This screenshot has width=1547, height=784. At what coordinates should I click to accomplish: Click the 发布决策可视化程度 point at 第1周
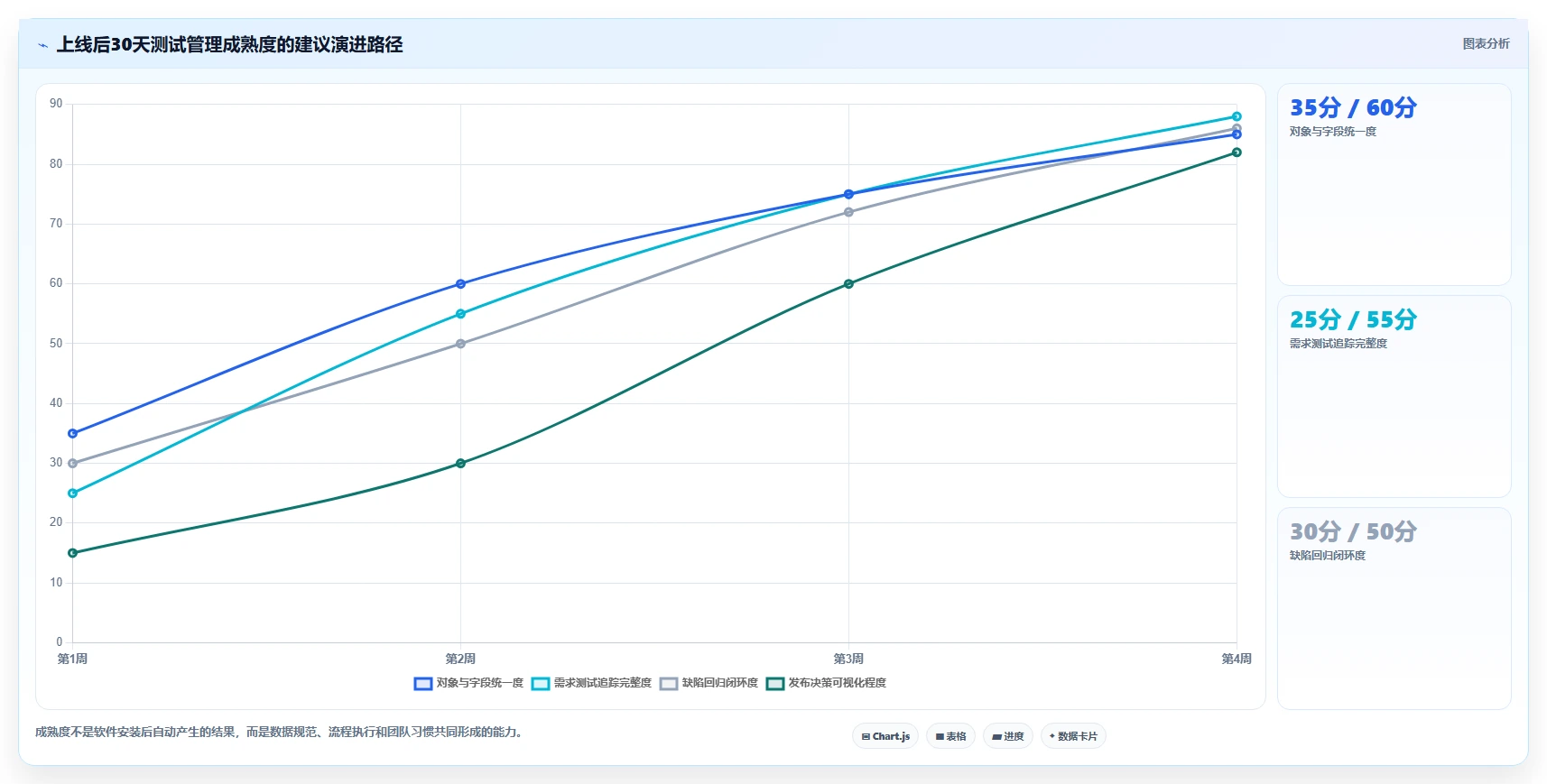[x=73, y=553]
